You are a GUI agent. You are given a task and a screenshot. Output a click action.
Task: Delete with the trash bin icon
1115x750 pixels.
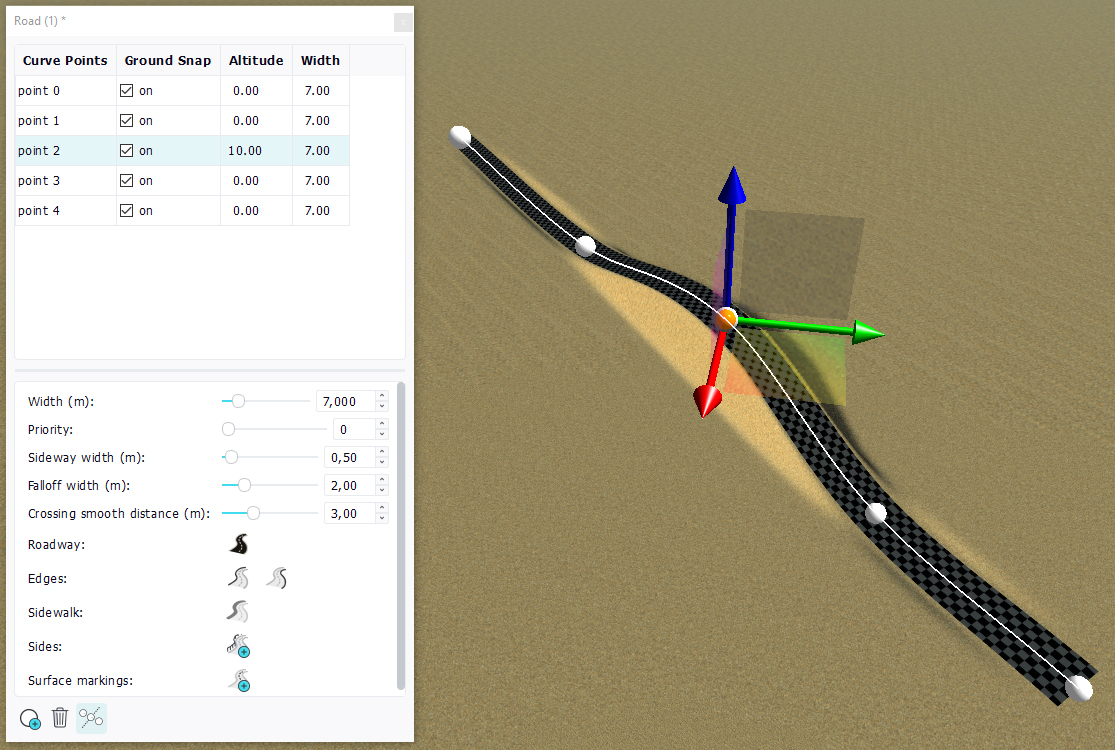[x=60, y=717]
